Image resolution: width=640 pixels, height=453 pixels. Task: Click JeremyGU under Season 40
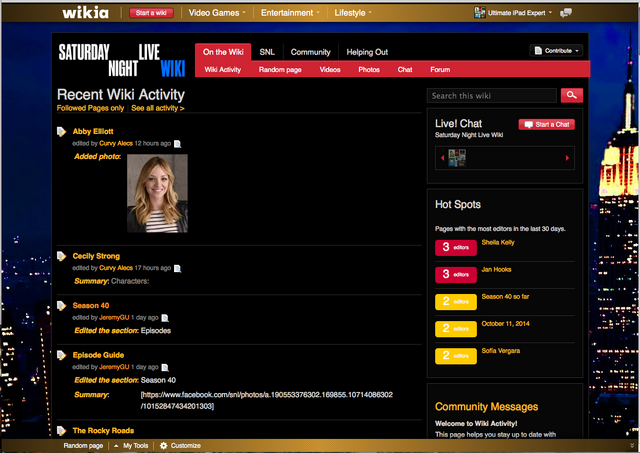(114, 318)
